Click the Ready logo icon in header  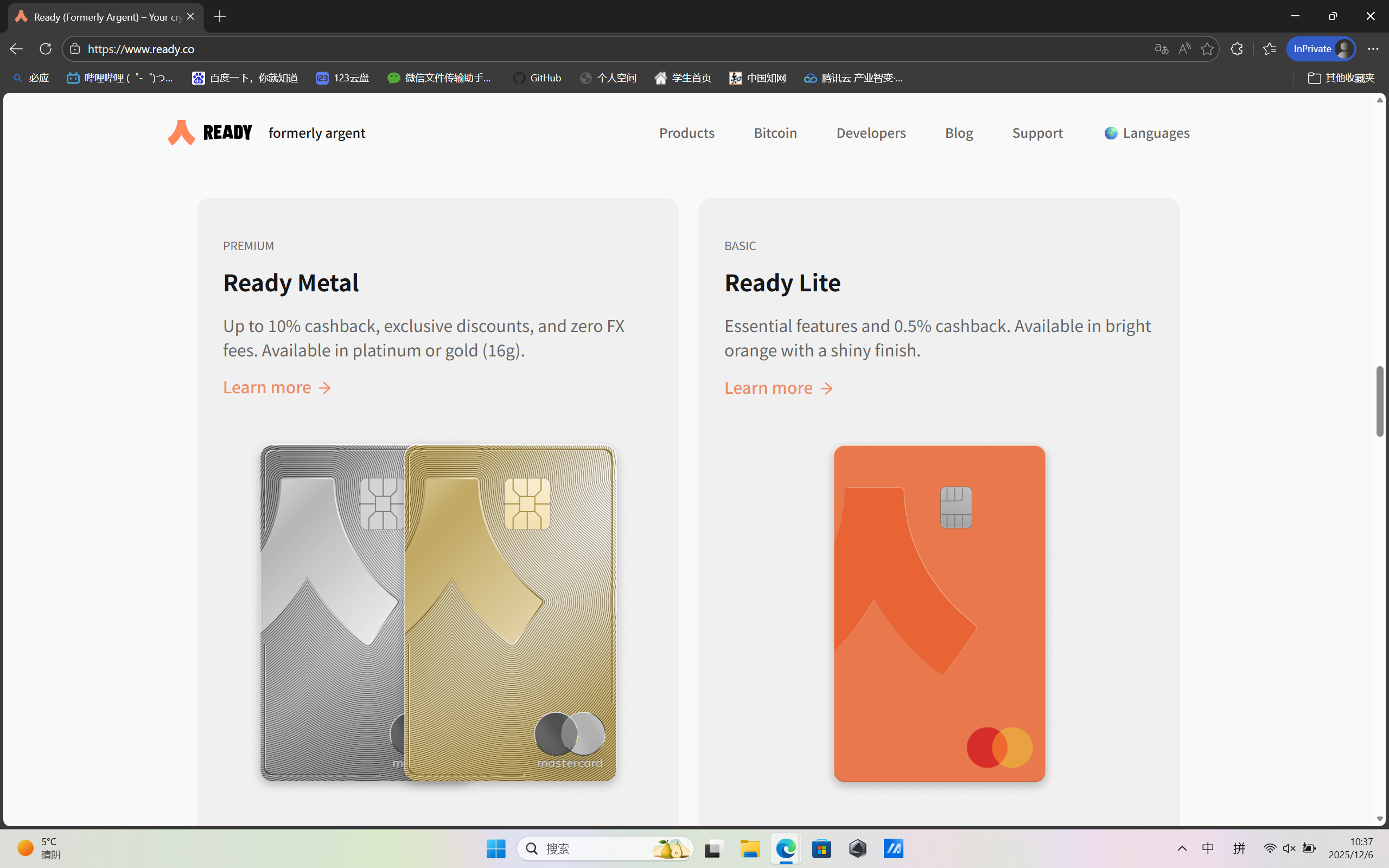[181, 132]
